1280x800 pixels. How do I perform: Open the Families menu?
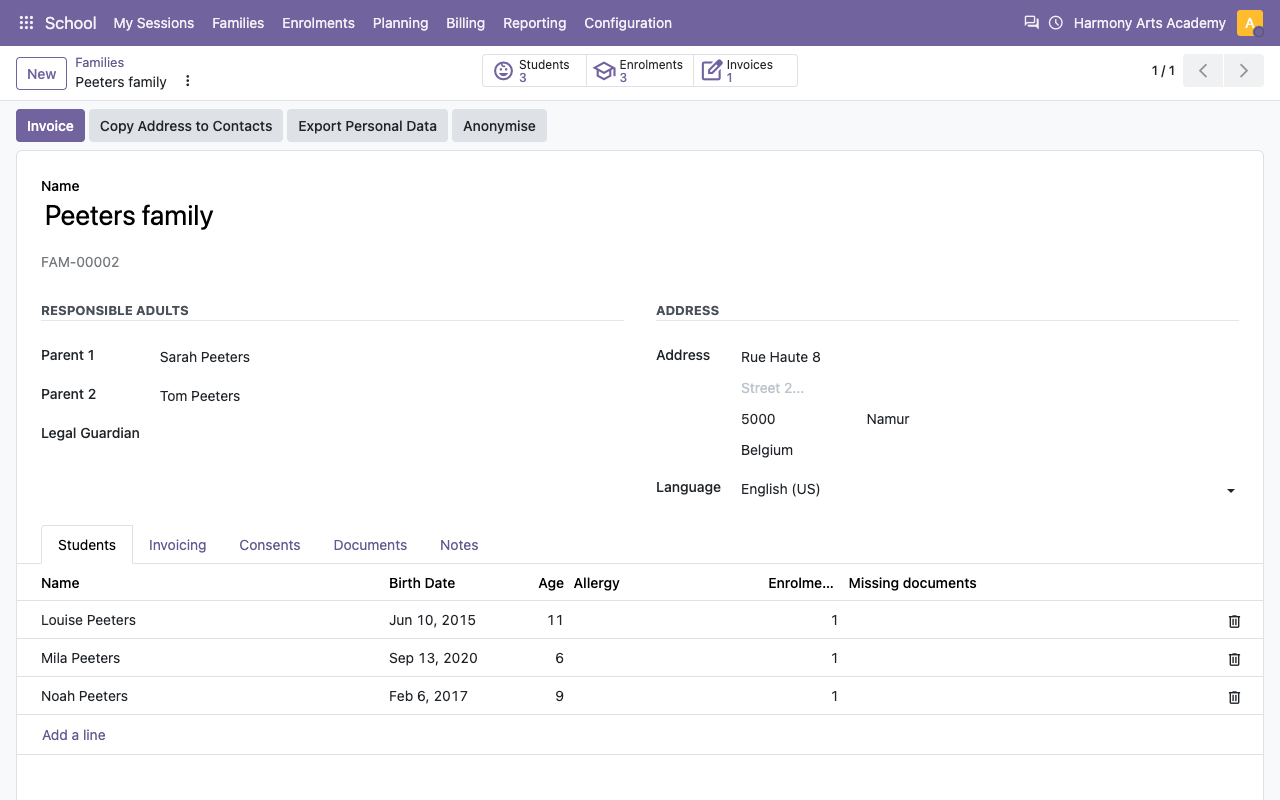tap(238, 22)
